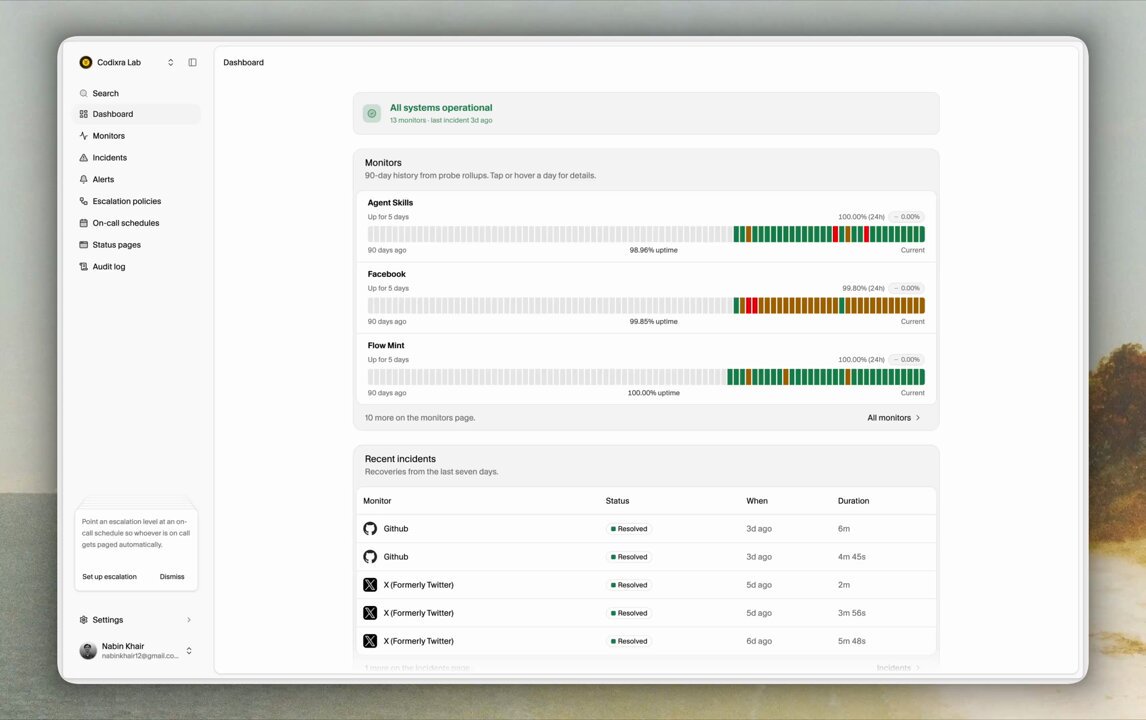Select the Facebook monitor name

click(x=387, y=274)
